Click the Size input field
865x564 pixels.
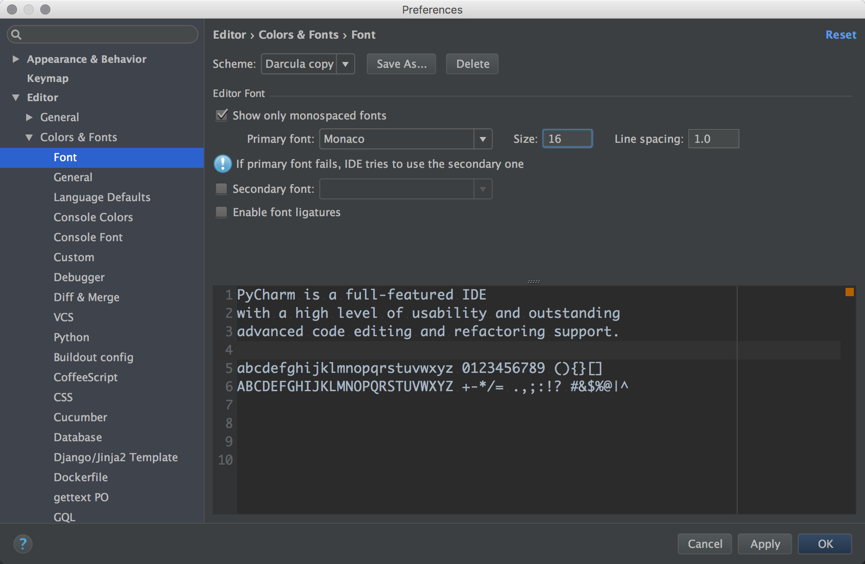tap(567, 139)
